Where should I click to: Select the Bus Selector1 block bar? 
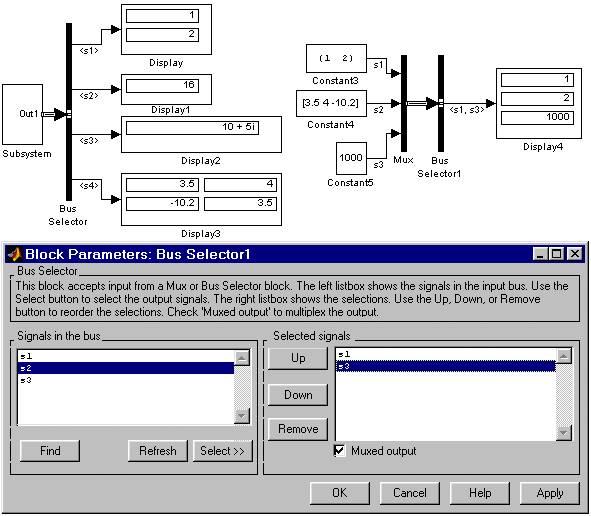click(441, 103)
